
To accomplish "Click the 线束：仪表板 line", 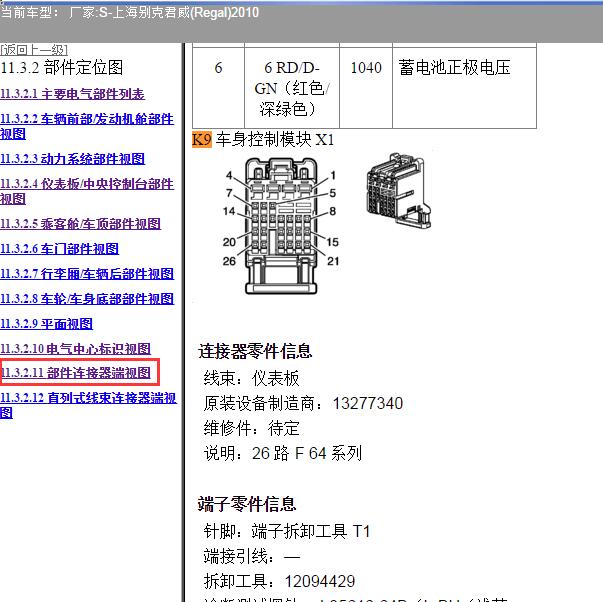I will (x=252, y=378).
